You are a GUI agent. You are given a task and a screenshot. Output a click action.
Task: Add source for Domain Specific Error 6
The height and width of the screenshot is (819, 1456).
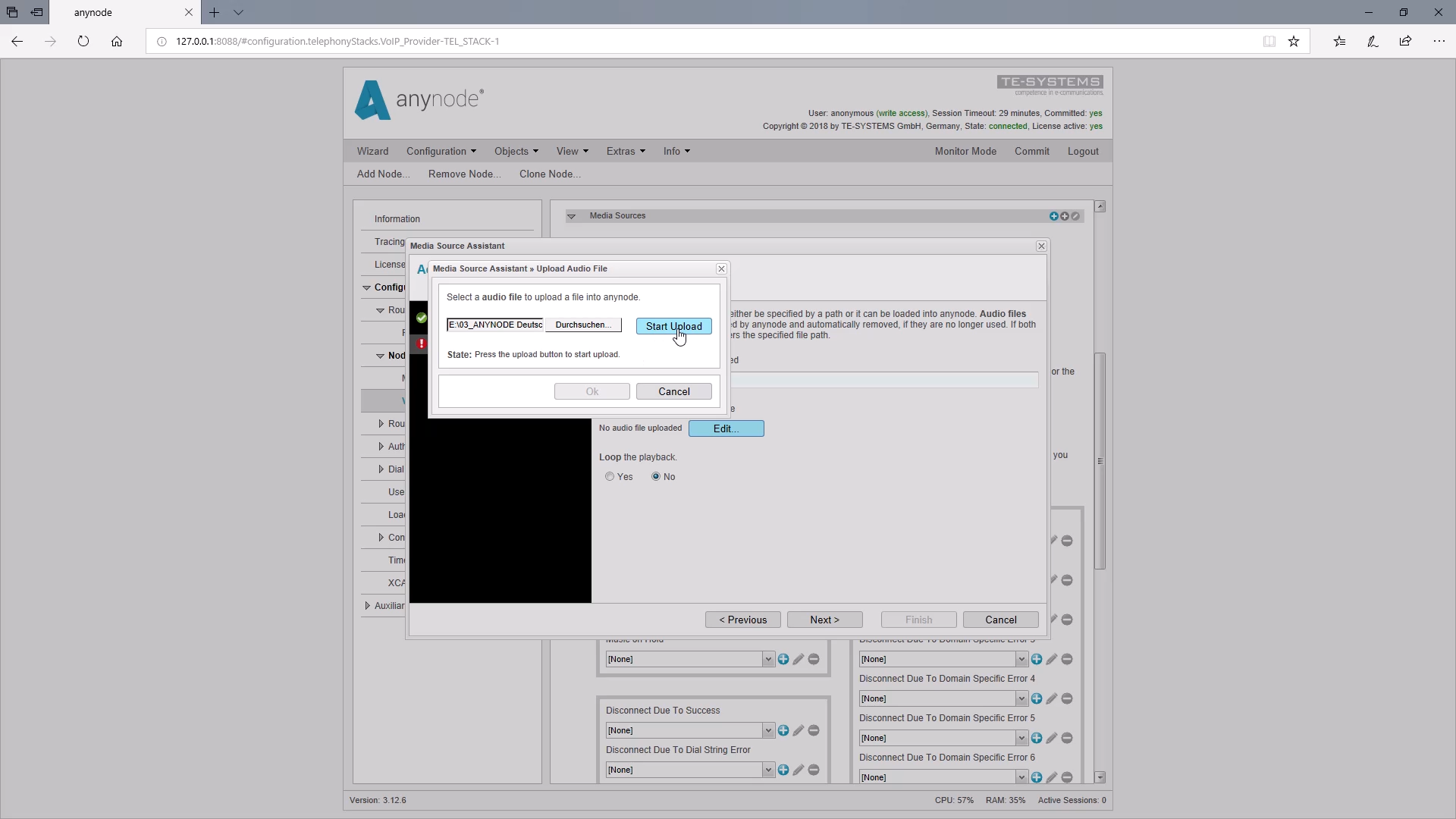[1037, 777]
